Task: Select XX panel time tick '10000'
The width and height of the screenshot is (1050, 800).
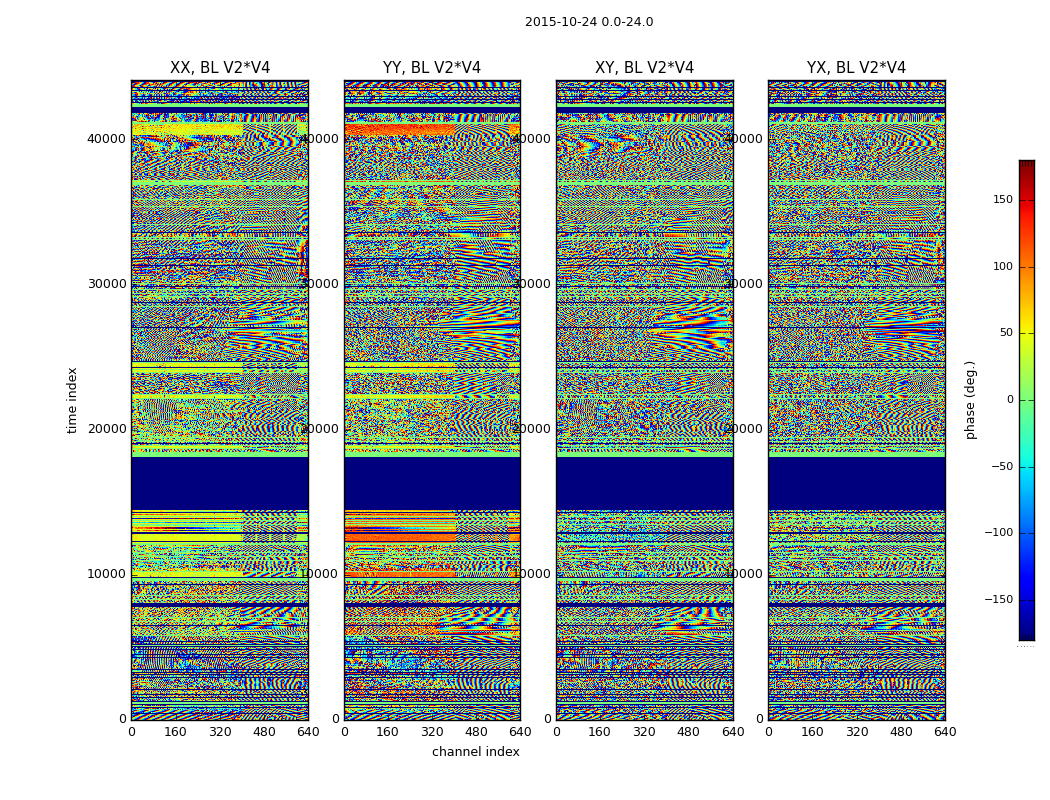Action: point(106,574)
